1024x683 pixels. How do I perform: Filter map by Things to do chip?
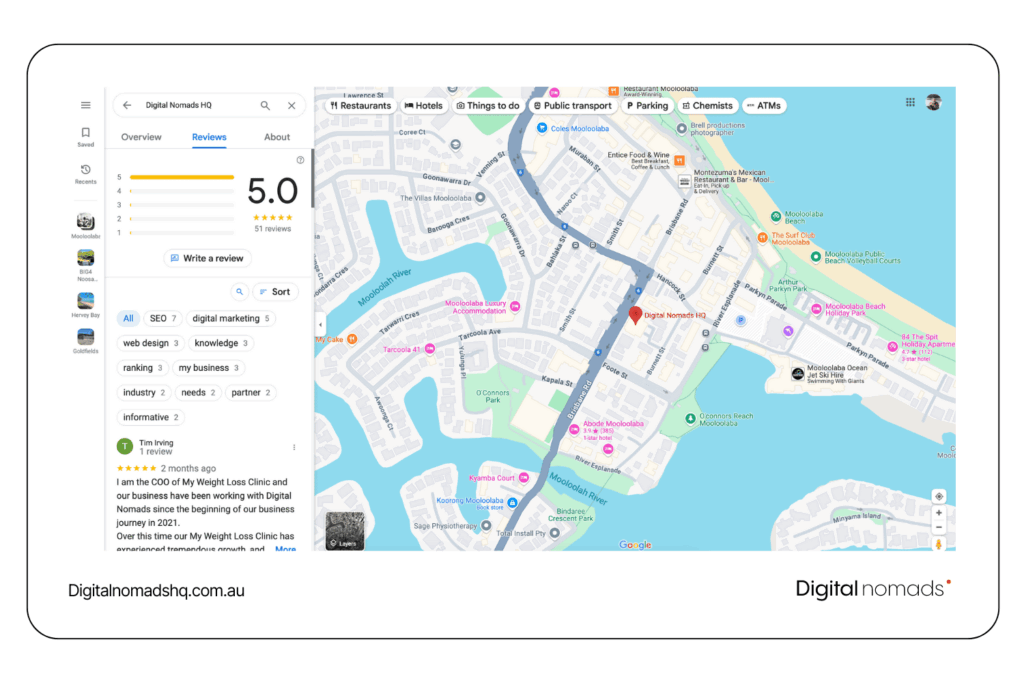488,106
